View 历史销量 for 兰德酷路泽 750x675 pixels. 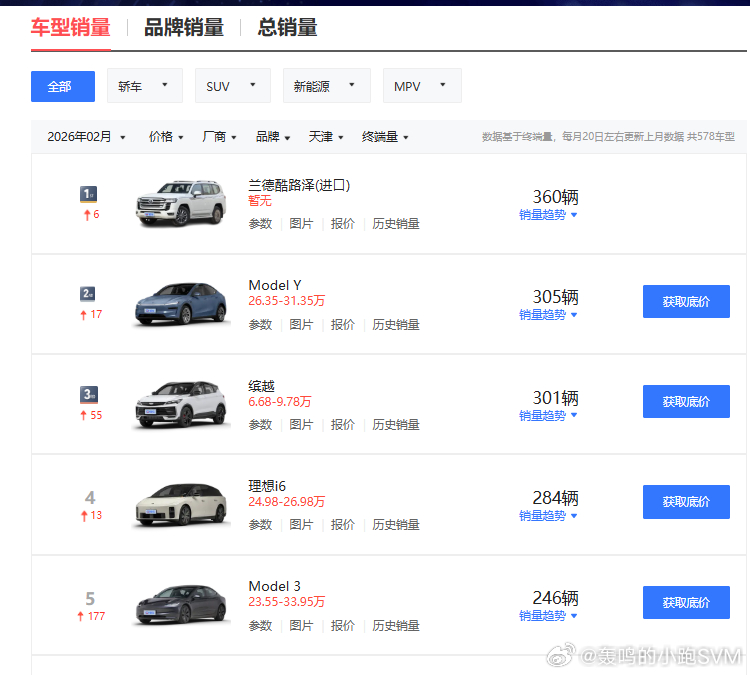coord(396,224)
